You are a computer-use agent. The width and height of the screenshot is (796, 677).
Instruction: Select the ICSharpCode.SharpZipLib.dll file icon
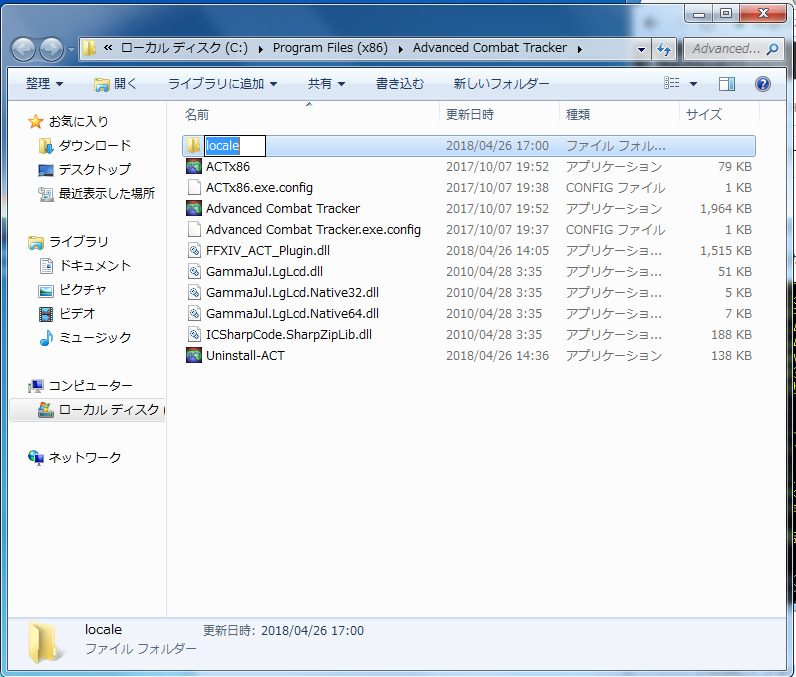click(193, 334)
